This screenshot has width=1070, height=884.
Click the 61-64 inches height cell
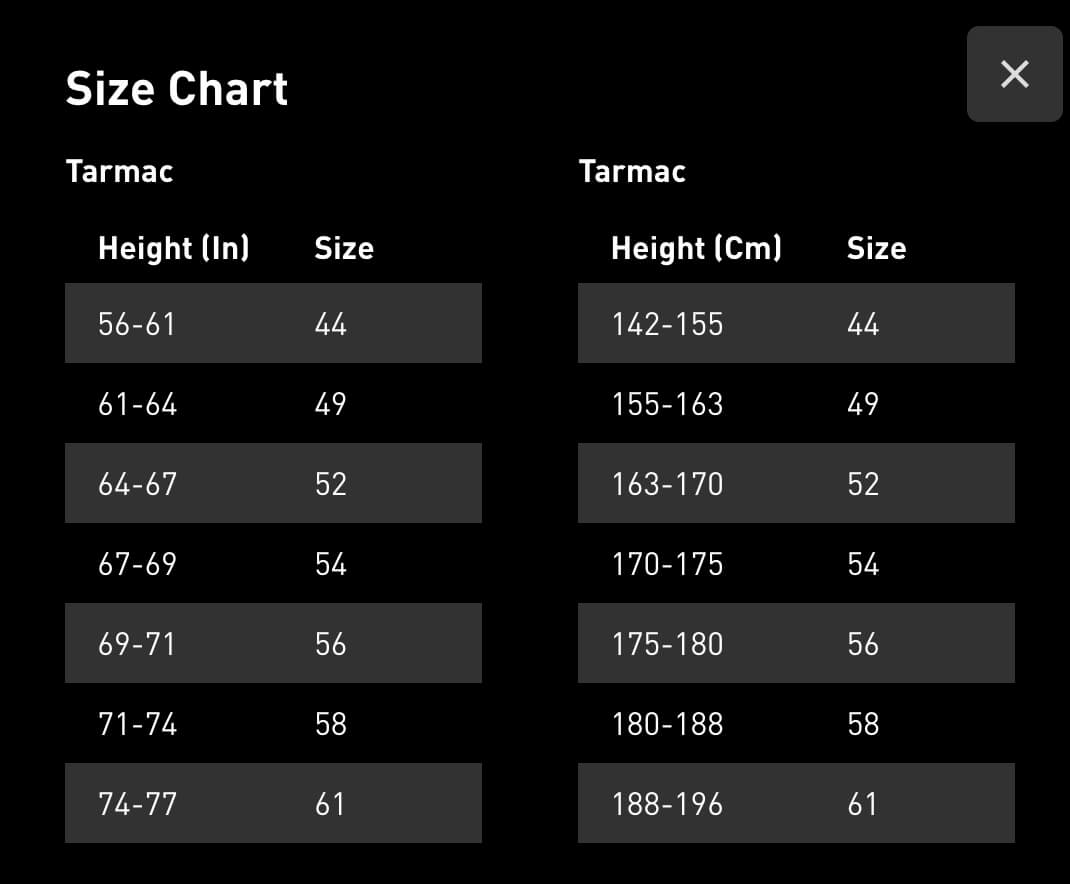(x=137, y=404)
